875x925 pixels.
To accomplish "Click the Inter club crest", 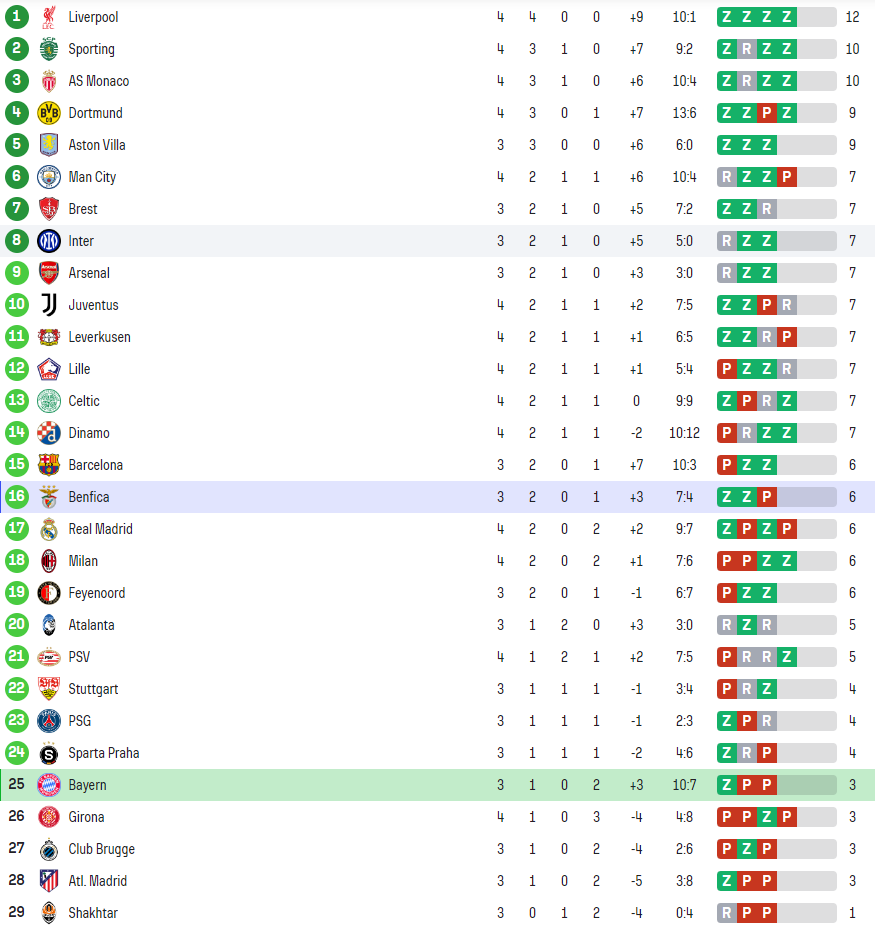I will (49, 241).
